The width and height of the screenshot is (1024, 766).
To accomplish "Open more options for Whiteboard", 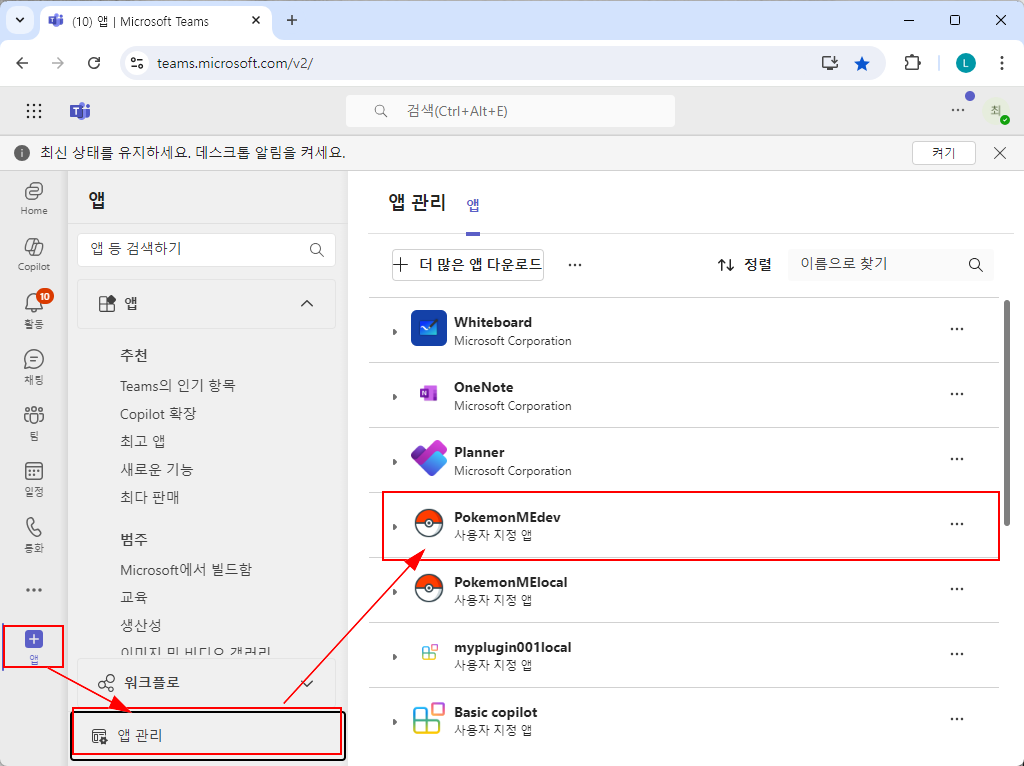I will pyautogui.click(x=957, y=329).
